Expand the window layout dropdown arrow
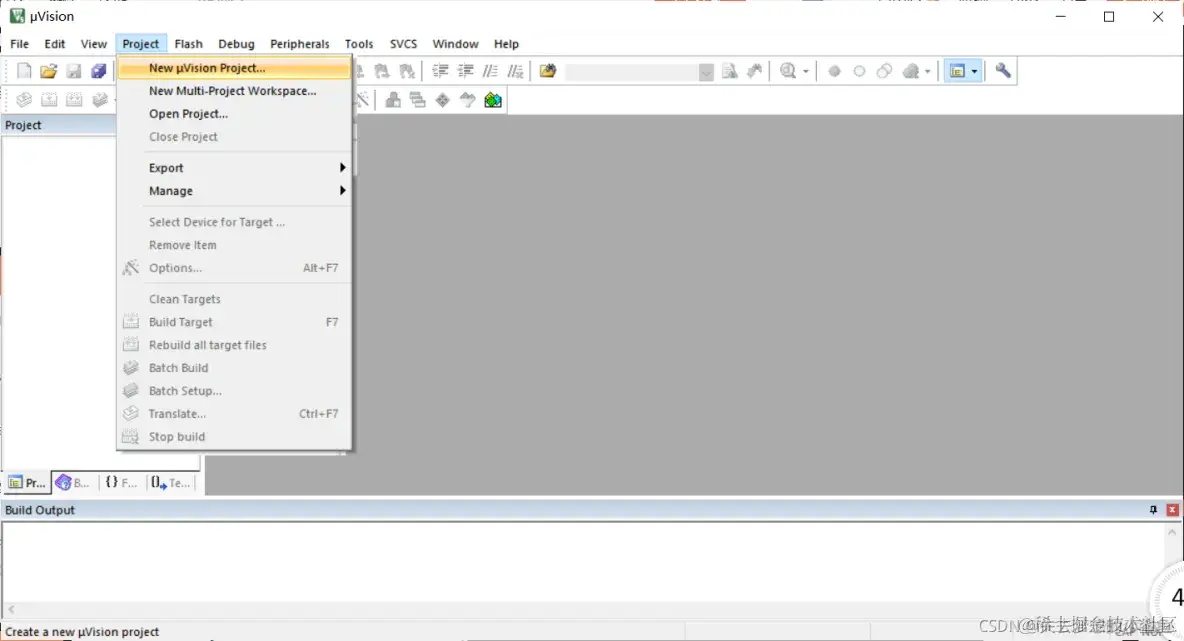This screenshot has width=1184, height=641. 974,72
